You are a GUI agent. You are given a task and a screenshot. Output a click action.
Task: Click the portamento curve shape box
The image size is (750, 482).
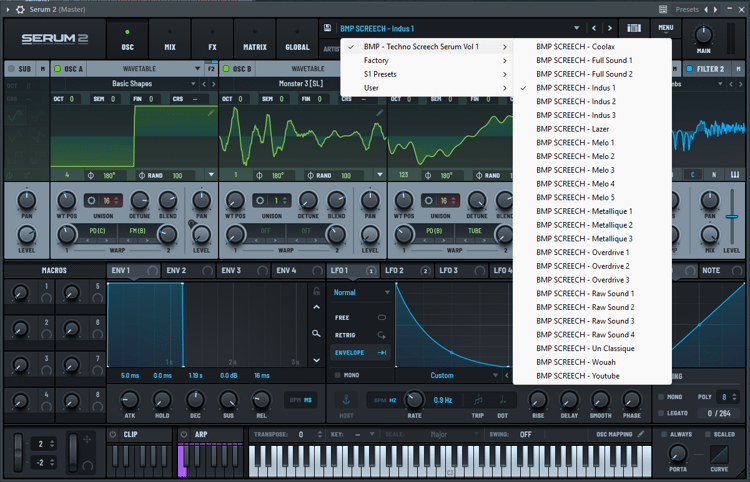pos(719,454)
